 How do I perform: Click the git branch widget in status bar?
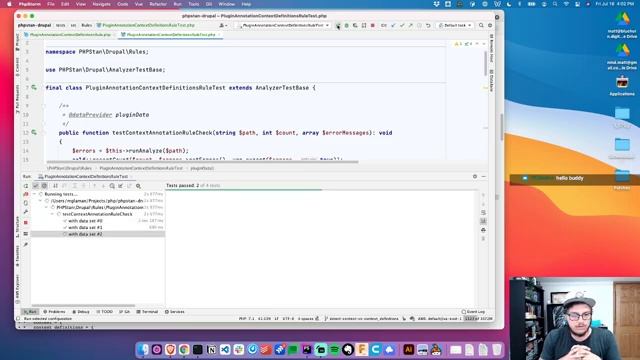[x=361, y=318]
